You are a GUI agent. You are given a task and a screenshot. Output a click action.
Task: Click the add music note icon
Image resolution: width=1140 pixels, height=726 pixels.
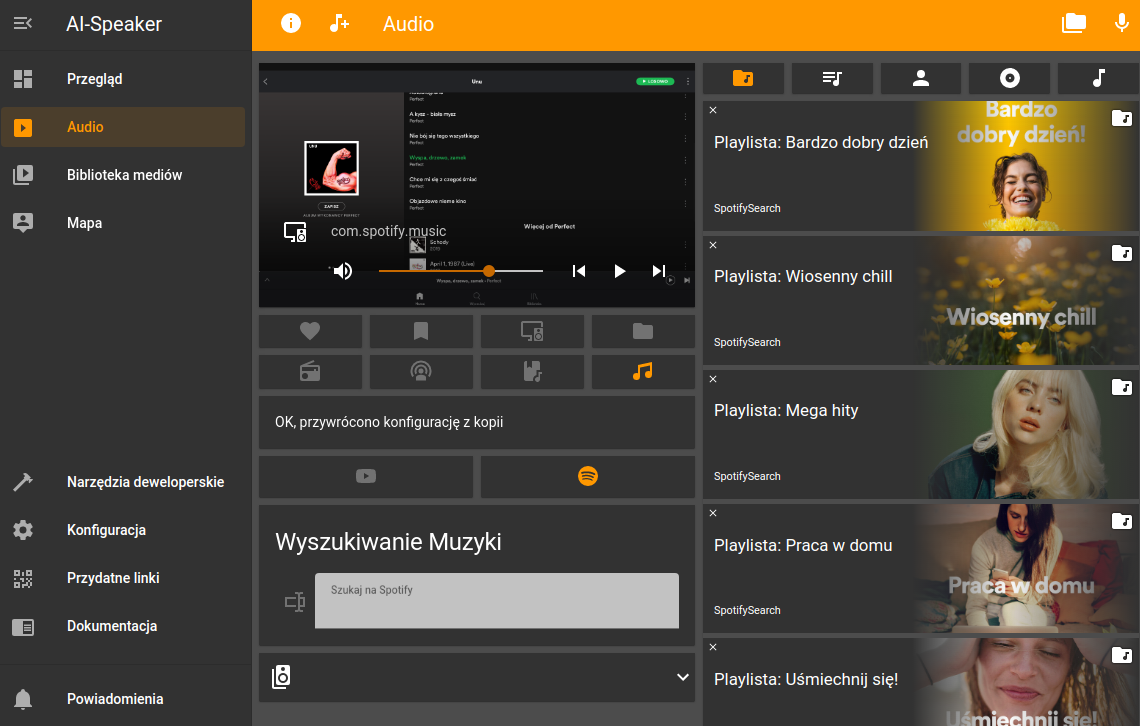339,23
